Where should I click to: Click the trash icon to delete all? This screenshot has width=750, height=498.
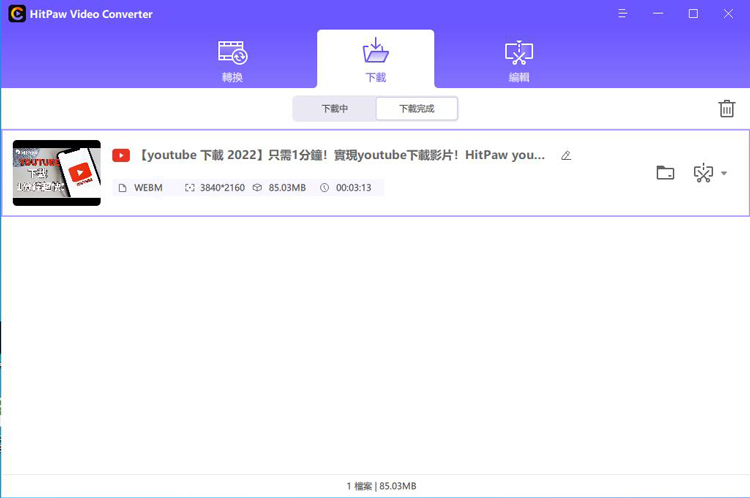[727, 109]
